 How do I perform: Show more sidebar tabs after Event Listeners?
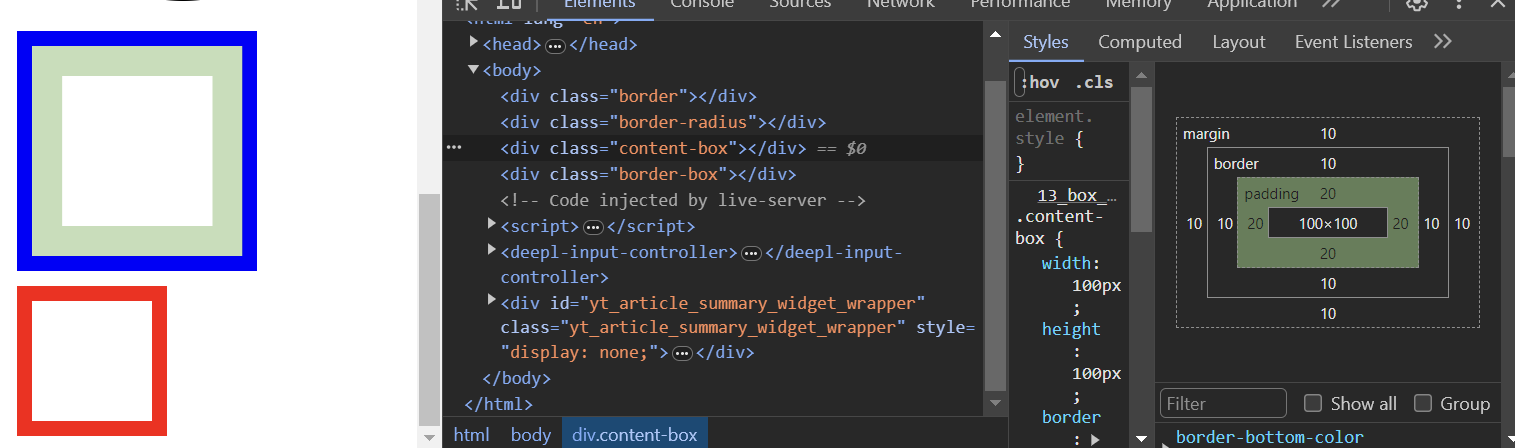click(x=1442, y=42)
